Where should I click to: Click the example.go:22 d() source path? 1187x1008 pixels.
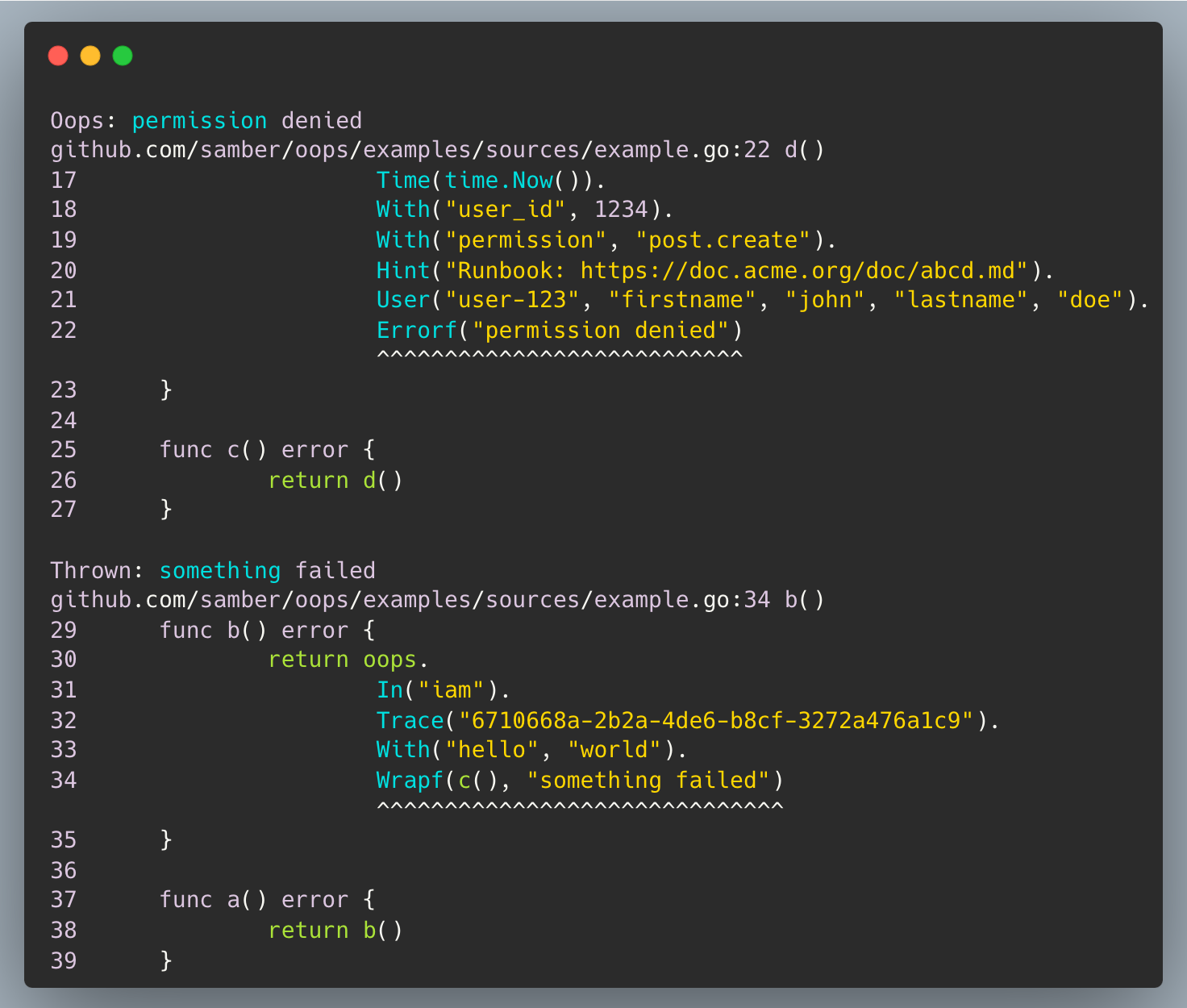[x=438, y=151]
